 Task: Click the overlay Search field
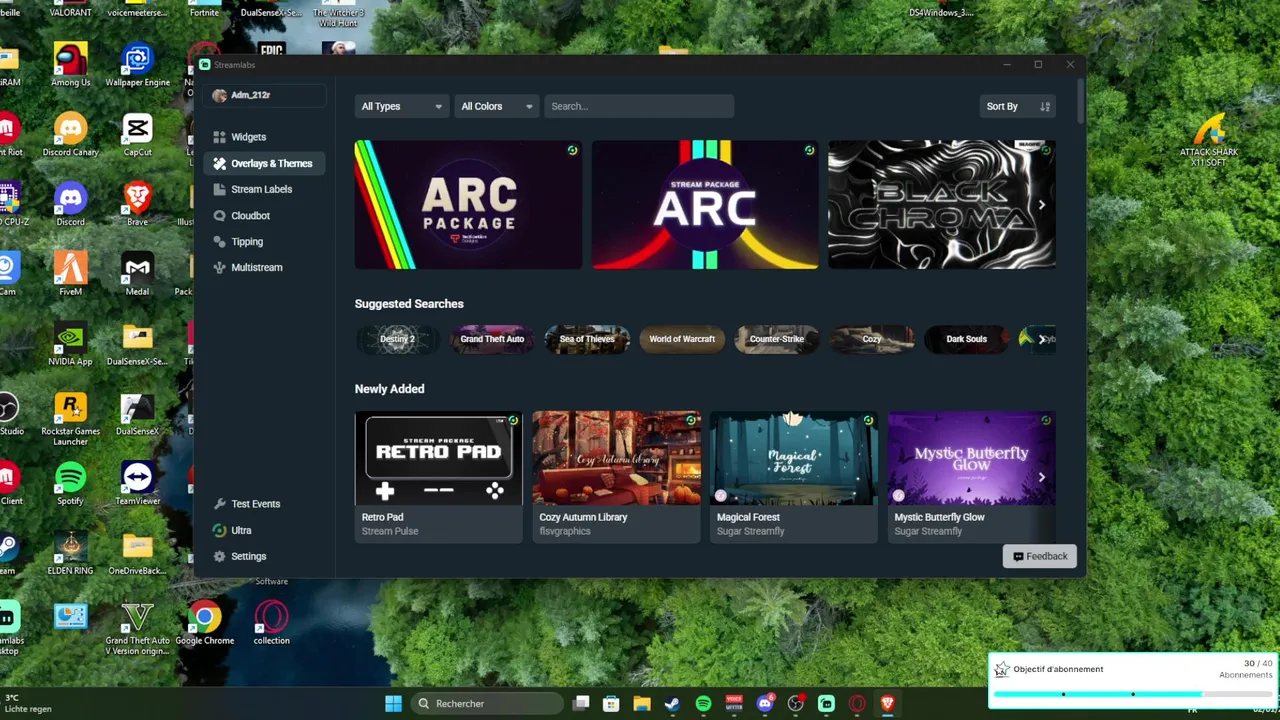639,106
